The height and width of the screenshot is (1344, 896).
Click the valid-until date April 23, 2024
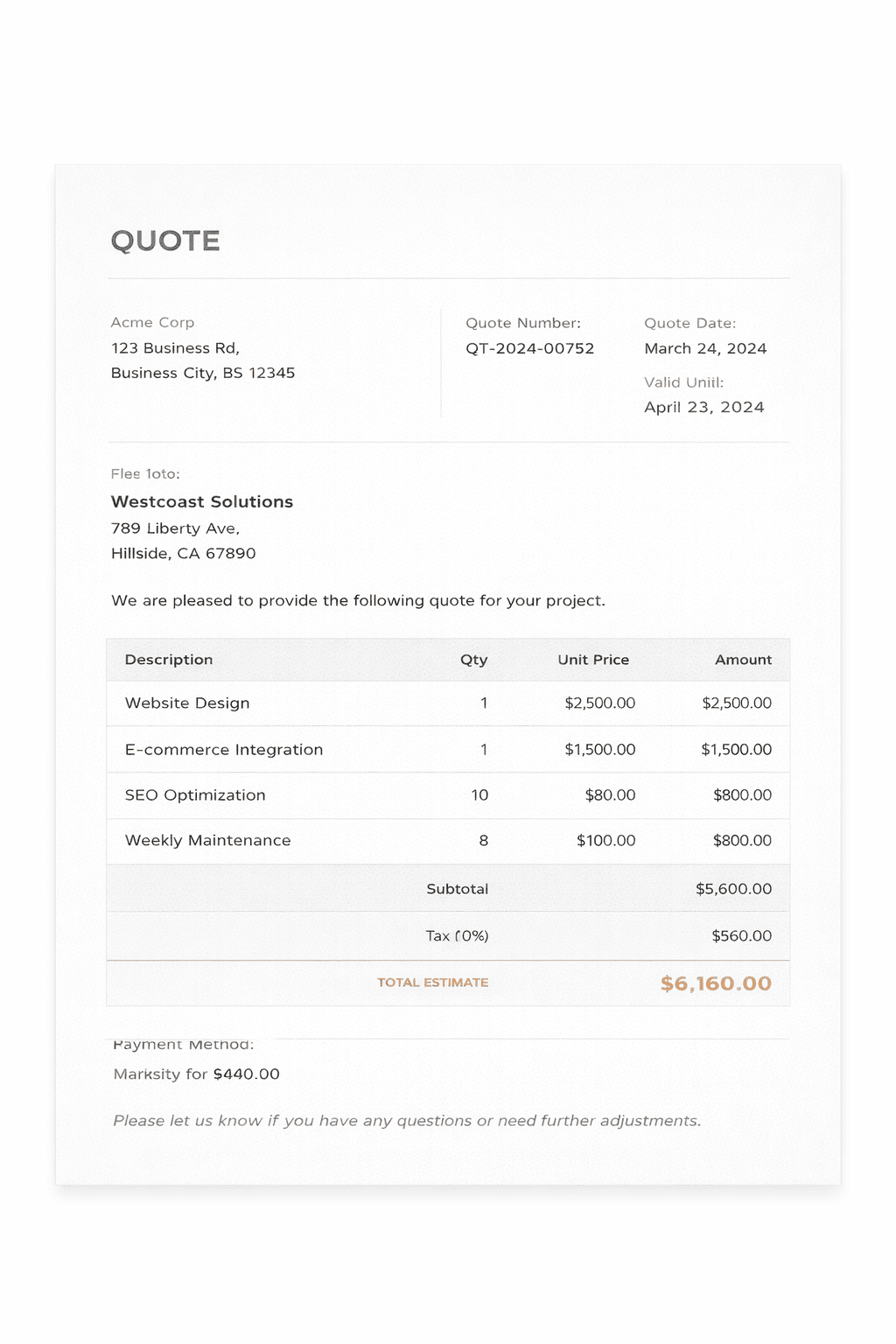point(703,407)
